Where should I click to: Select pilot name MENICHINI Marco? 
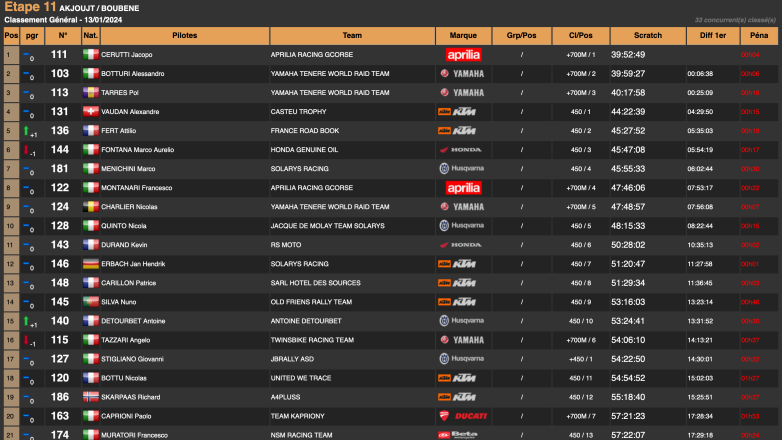[x=128, y=169]
